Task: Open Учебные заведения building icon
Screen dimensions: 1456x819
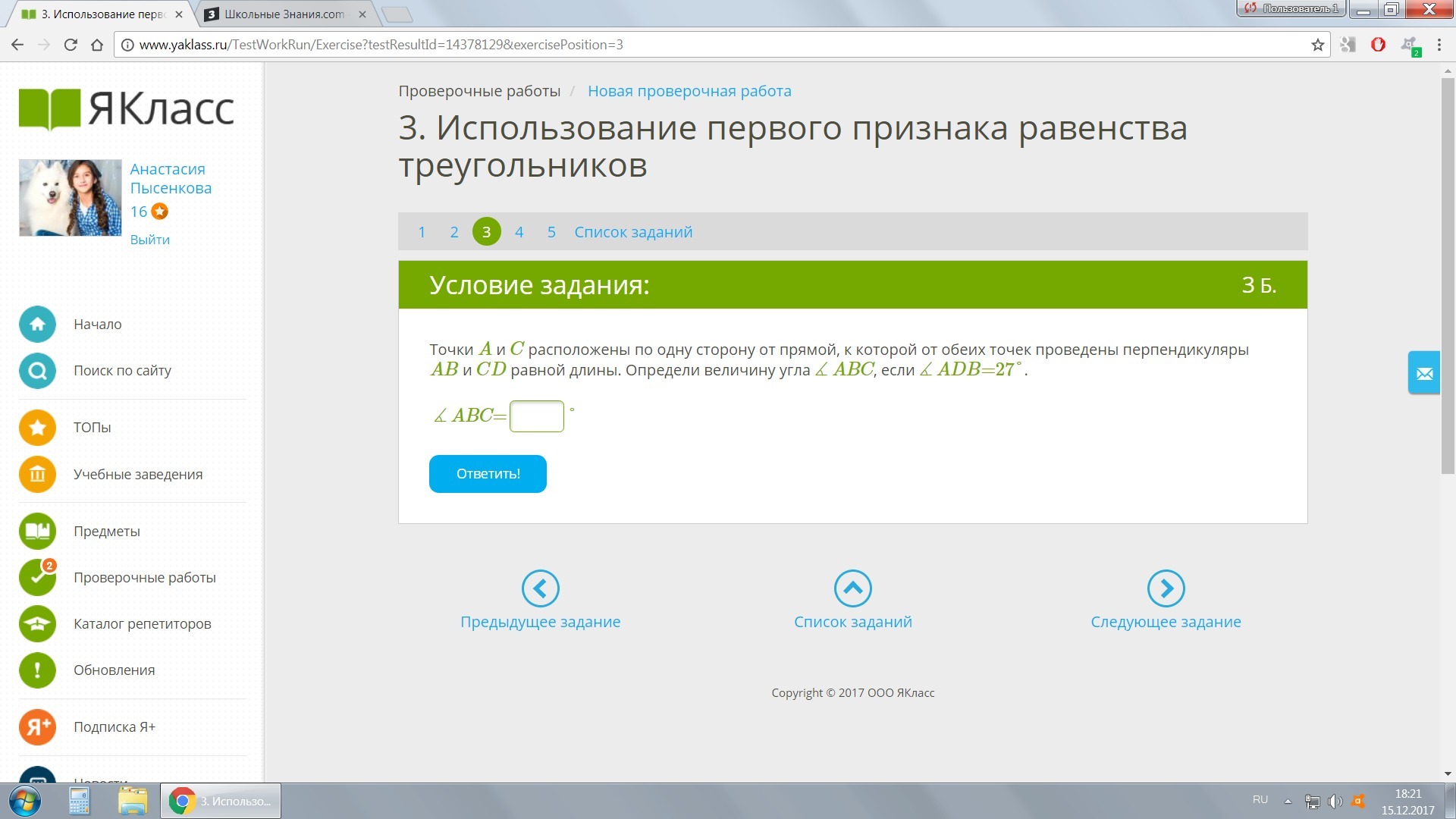Action: pos(37,475)
